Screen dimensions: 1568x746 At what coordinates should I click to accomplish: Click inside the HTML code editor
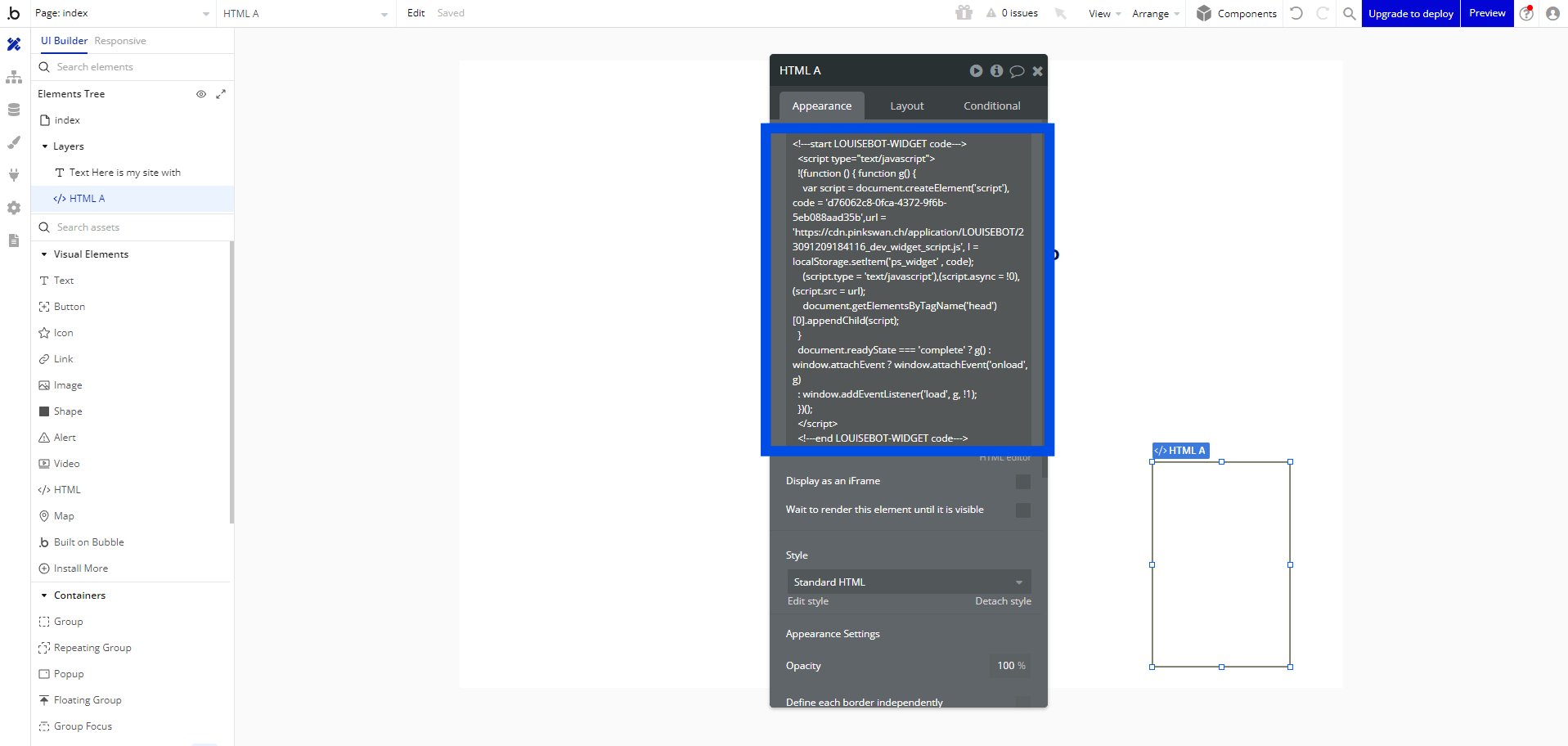tap(908, 290)
